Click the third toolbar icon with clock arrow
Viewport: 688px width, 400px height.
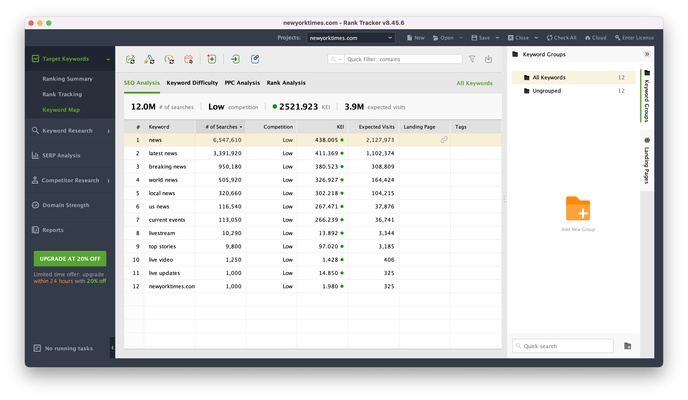click(x=169, y=59)
